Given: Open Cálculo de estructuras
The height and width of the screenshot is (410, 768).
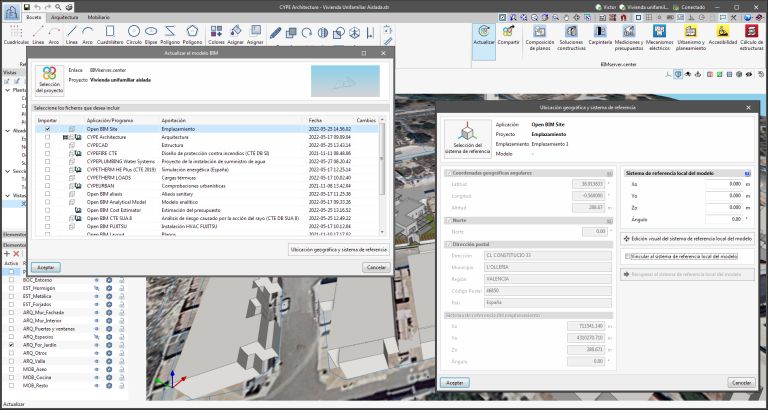Looking at the screenshot, I should 751,38.
